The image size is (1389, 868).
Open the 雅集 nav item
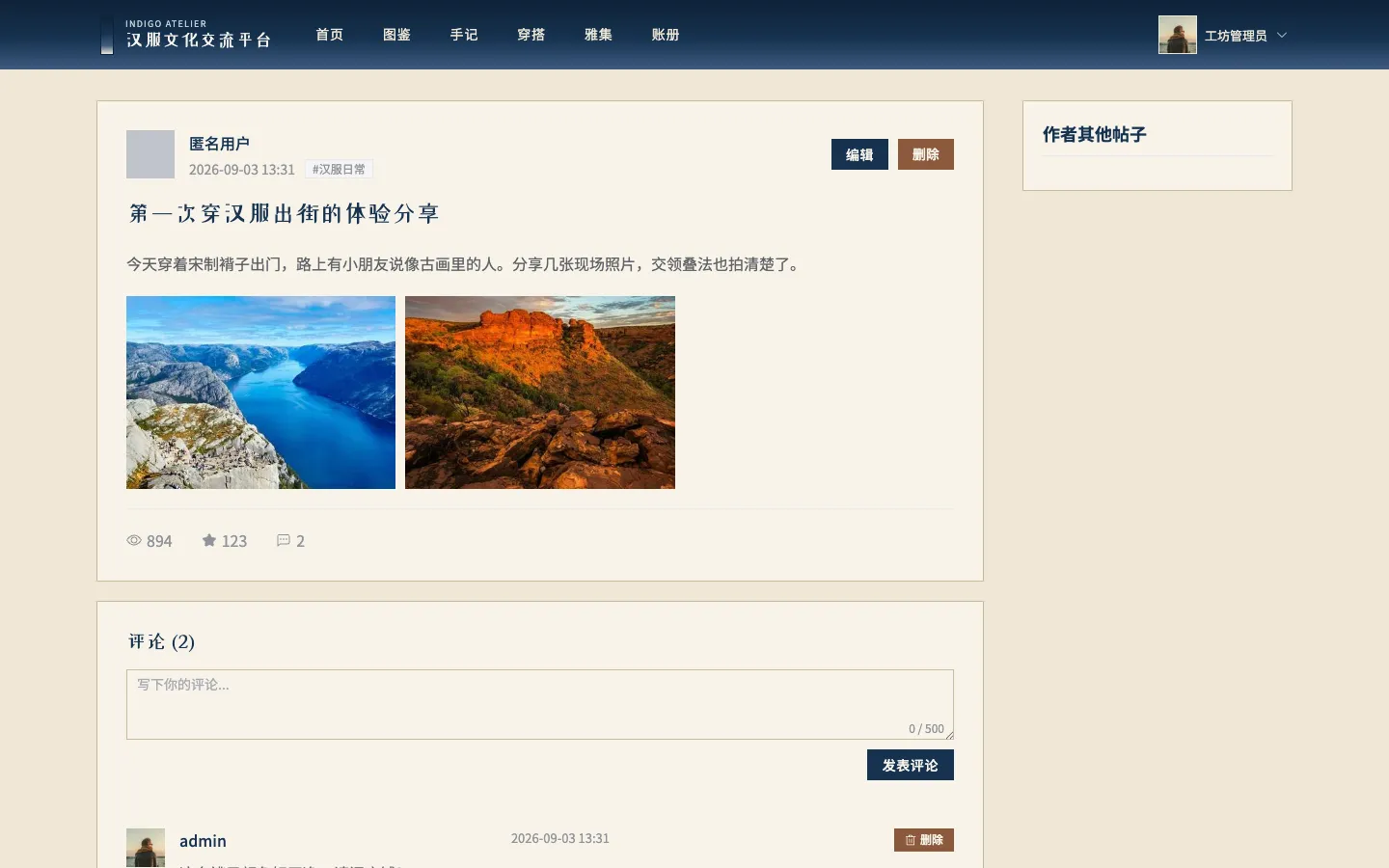(598, 35)
